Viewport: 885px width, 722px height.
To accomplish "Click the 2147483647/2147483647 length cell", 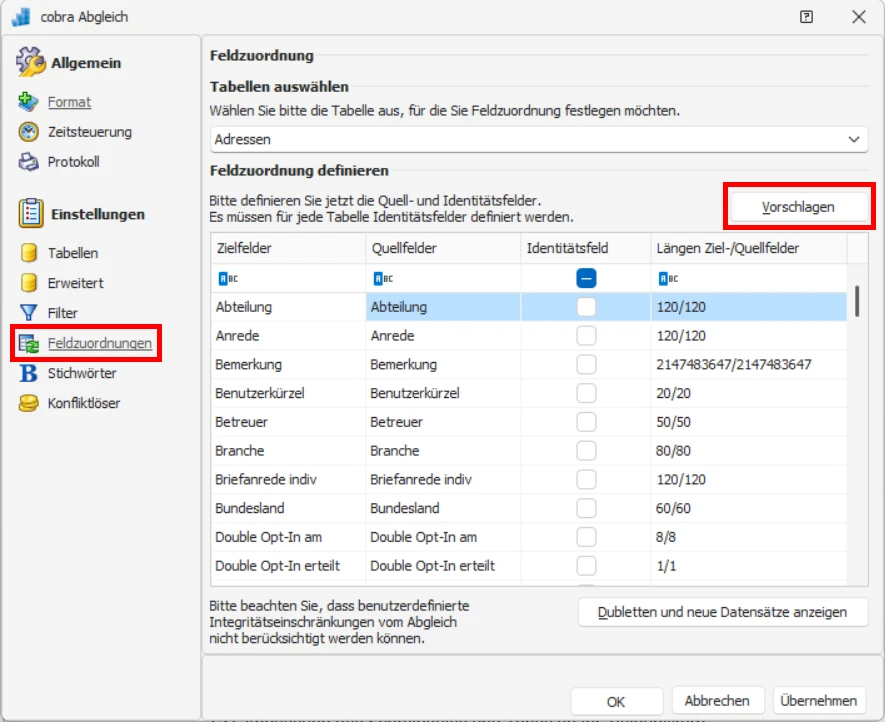I will pyautogui.click(x=749, y=365).
